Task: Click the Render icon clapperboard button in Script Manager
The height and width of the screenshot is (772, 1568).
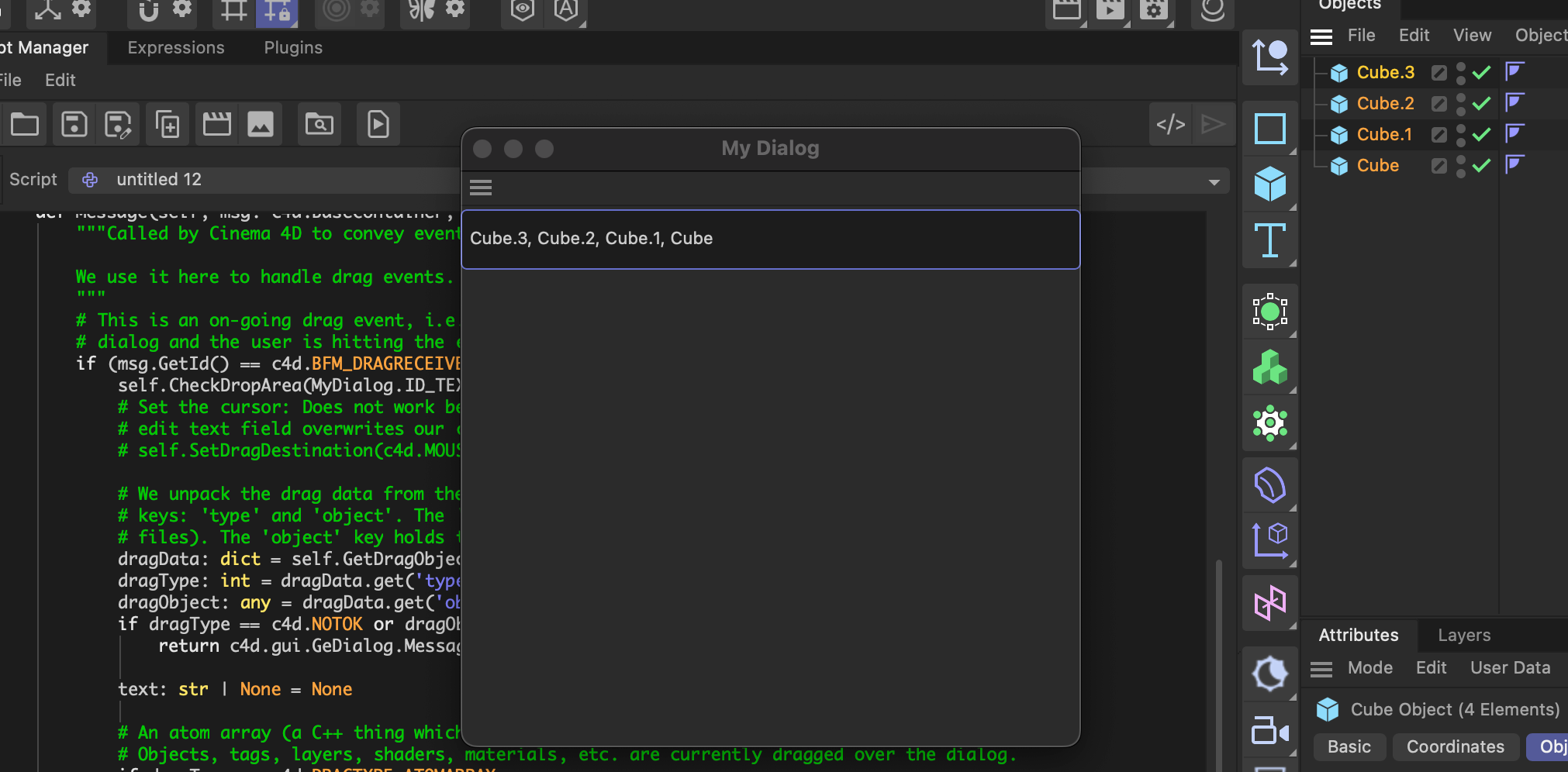Action: (x=217, y=124)
